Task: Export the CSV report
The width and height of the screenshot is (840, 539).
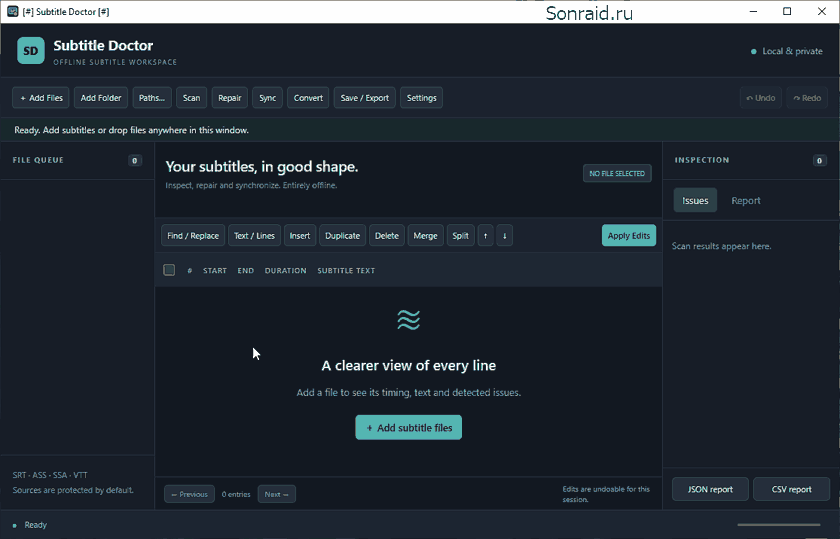Action: pos(791,489)
